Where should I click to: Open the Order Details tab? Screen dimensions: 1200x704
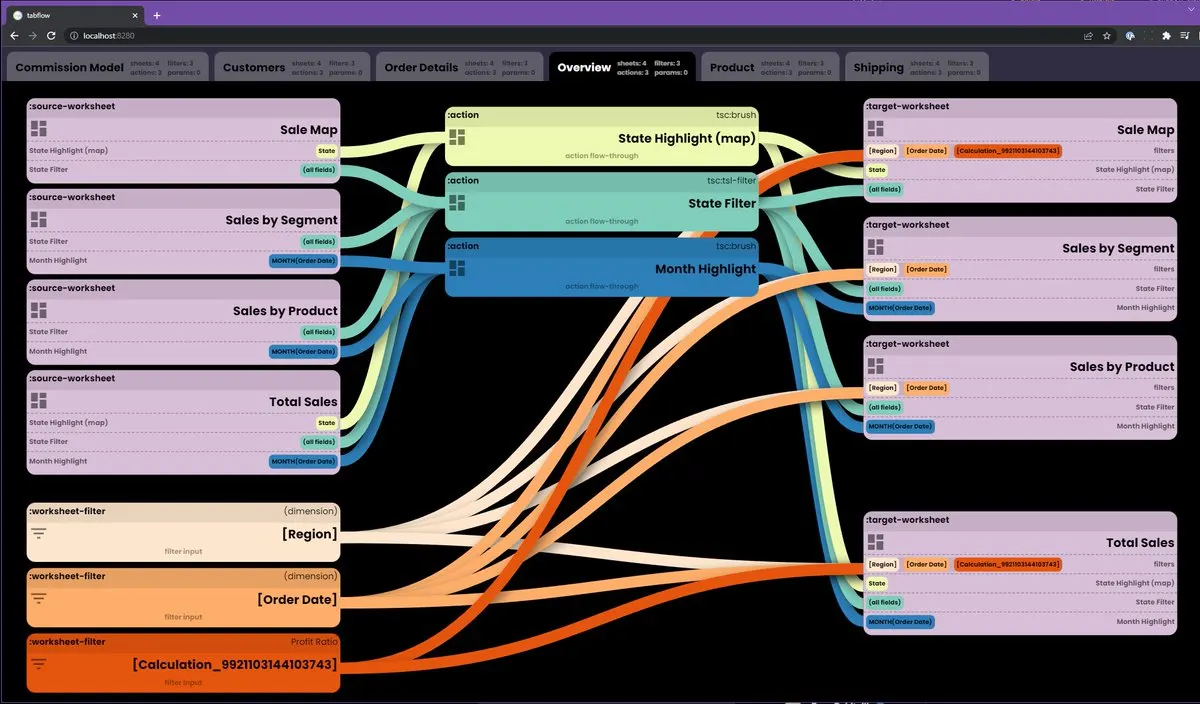coord(460,67)
